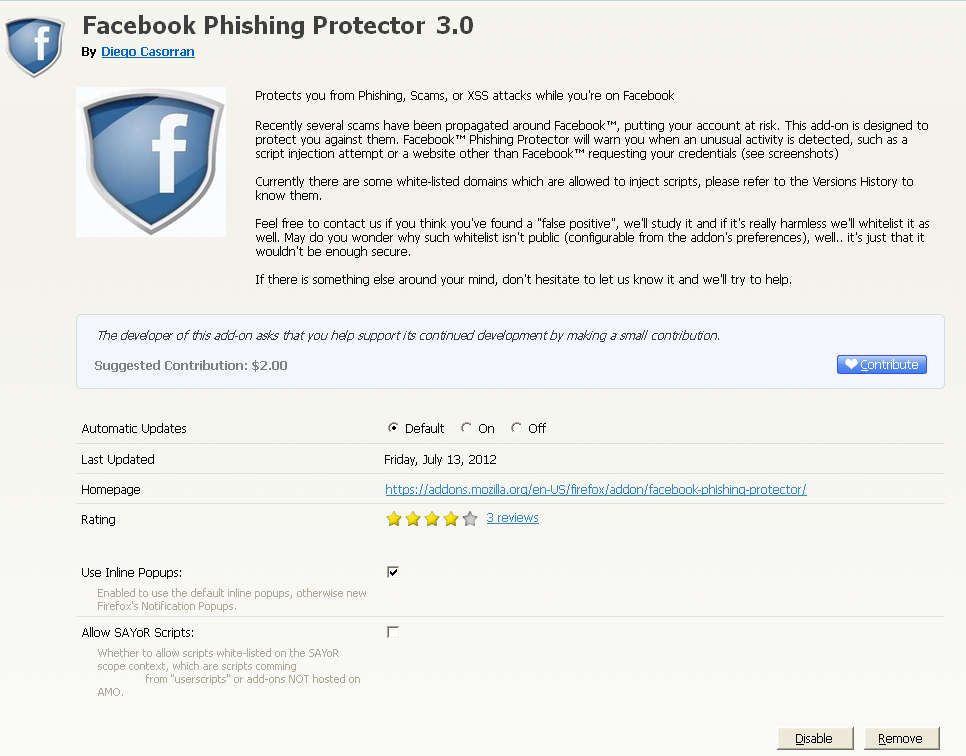Viewport: 966px width, 756px height.
Task: Open the 3 reviews link
Action: [x=512, y=518]
